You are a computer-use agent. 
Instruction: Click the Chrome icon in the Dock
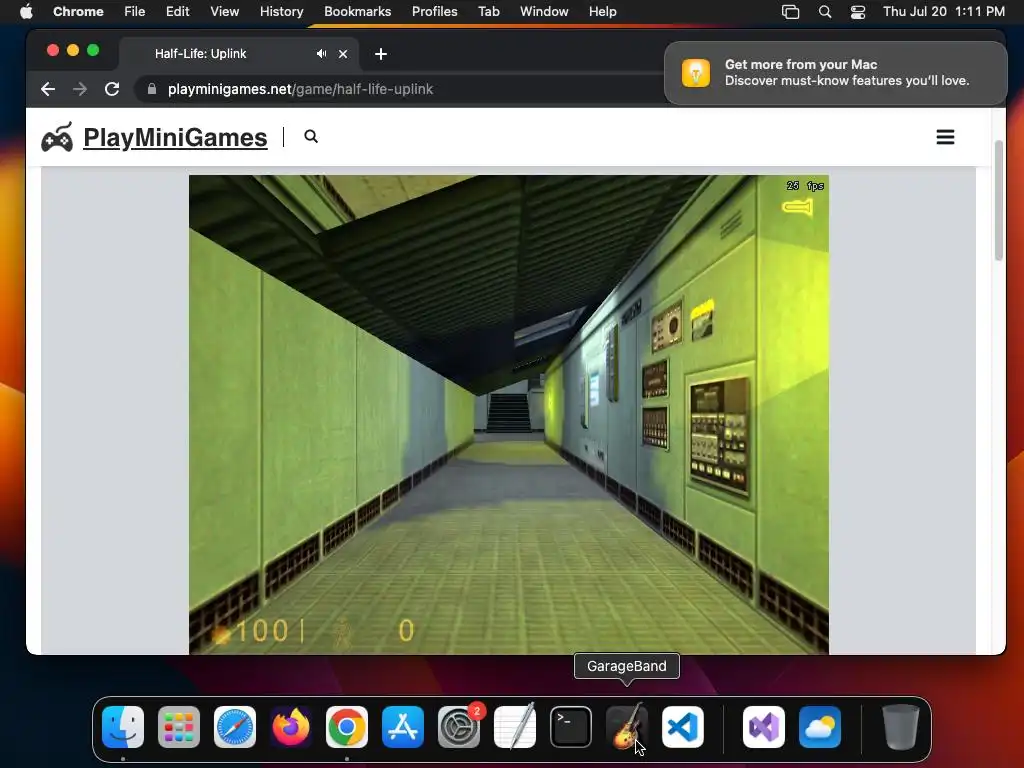347,727
